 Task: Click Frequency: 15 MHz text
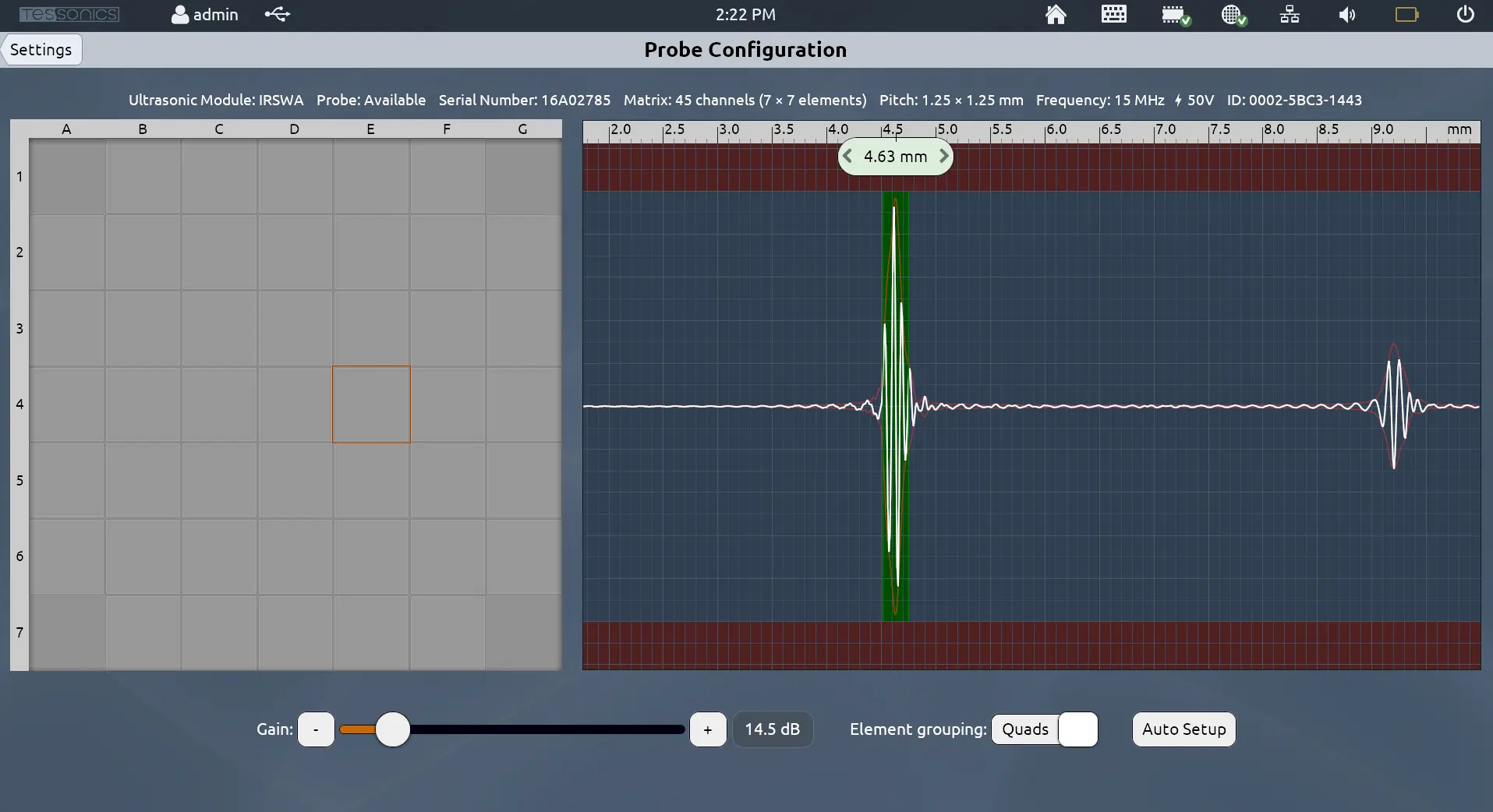pyautogui.click(x=1100, y=100)
